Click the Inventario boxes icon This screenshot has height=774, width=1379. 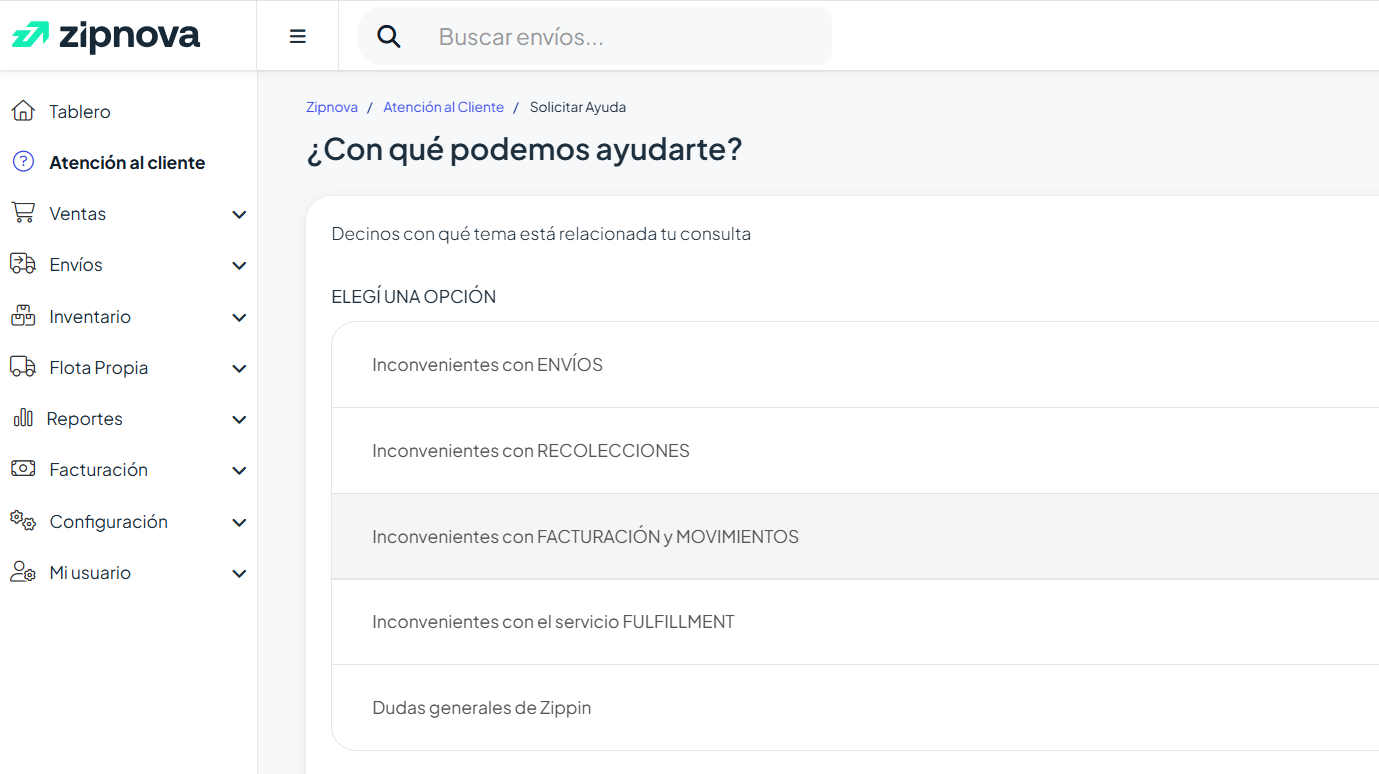[x=23, y=316]
